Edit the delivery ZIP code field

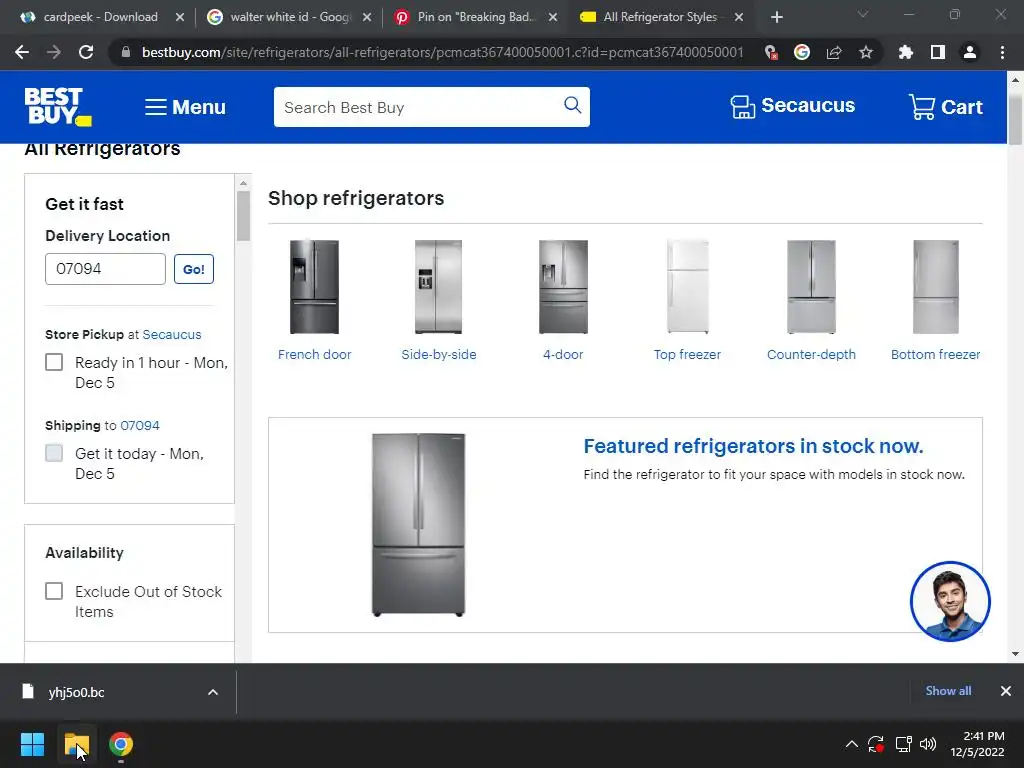click(x=105, y=269)
